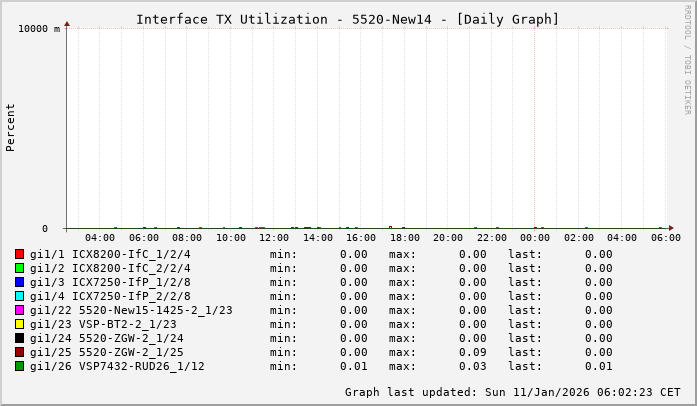Click the RRDTOOL / TOBI OETIKER watermark
The image size is (697, 406).
pos(687,59)
